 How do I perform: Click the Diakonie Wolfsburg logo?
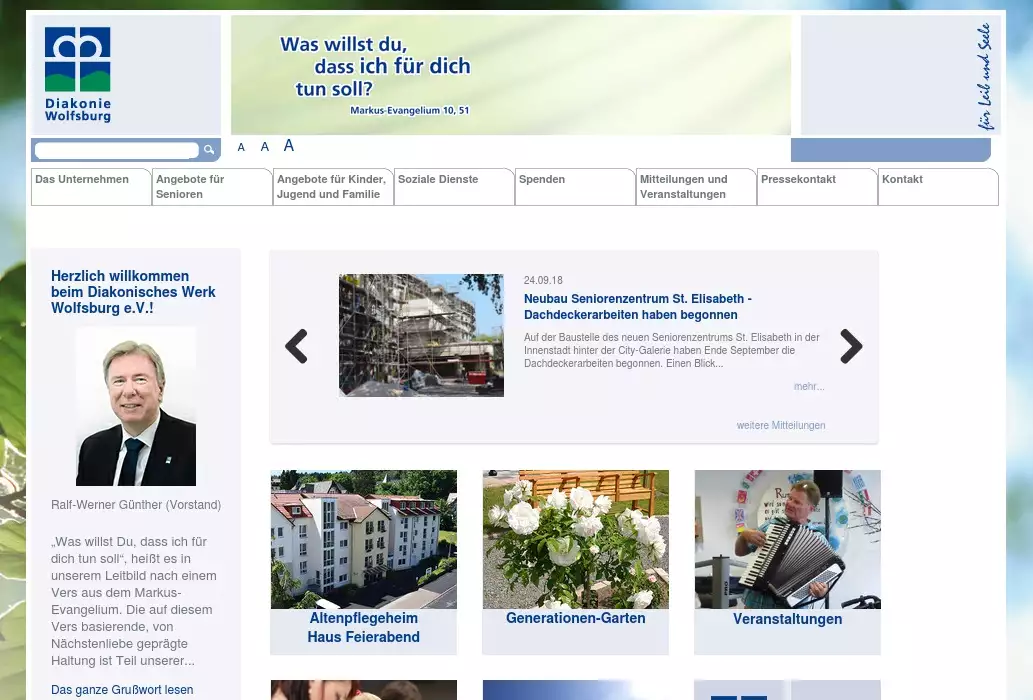click(78, 75)
